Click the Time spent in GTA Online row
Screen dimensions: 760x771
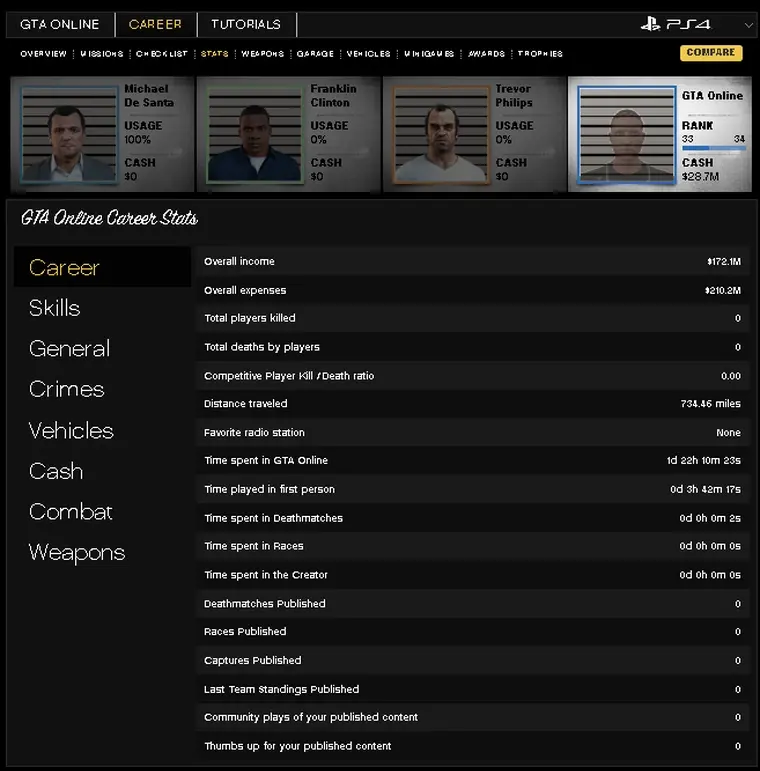473,460
